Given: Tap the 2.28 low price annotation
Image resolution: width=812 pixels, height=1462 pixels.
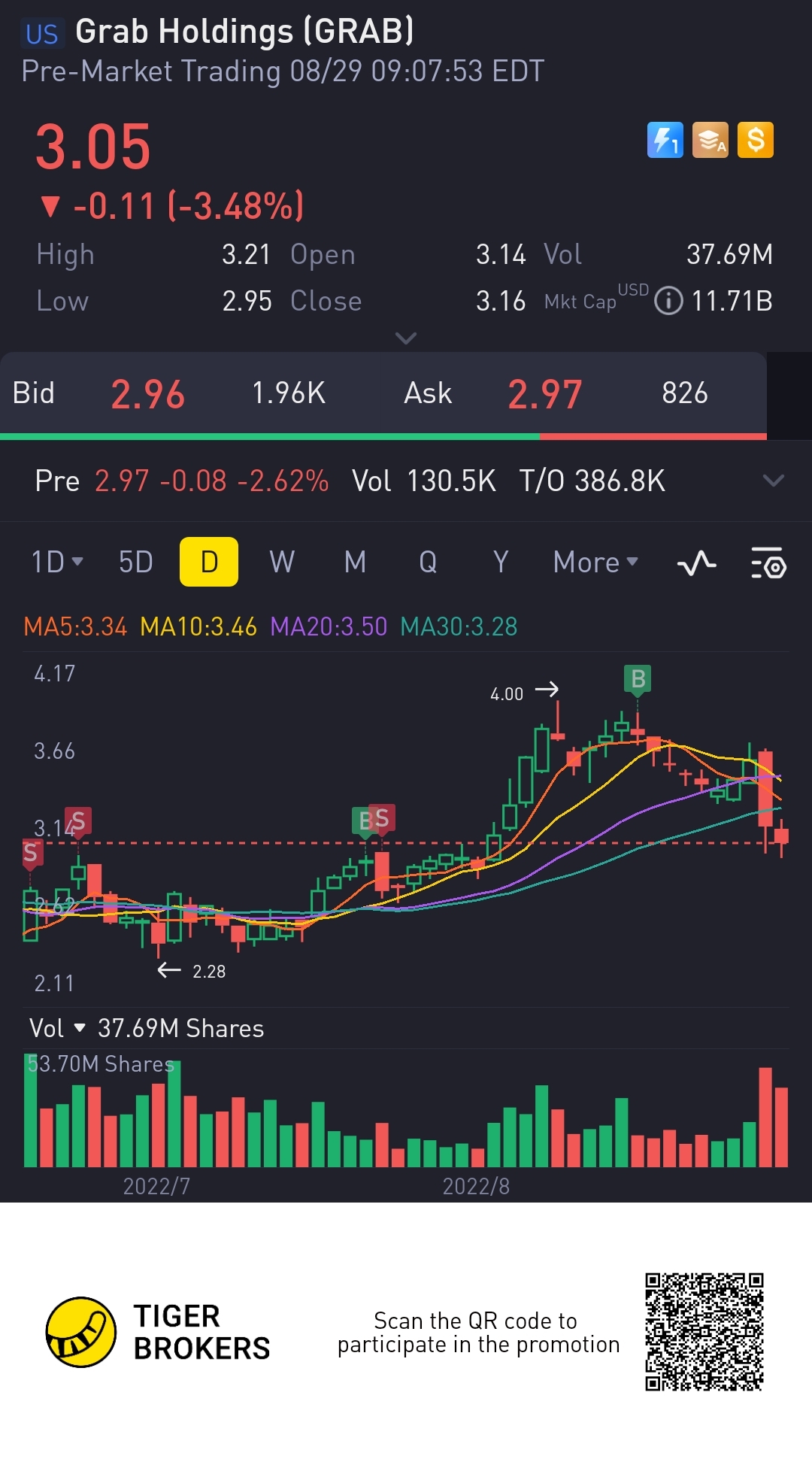Looking at the screenshot, I should (209, 971).
